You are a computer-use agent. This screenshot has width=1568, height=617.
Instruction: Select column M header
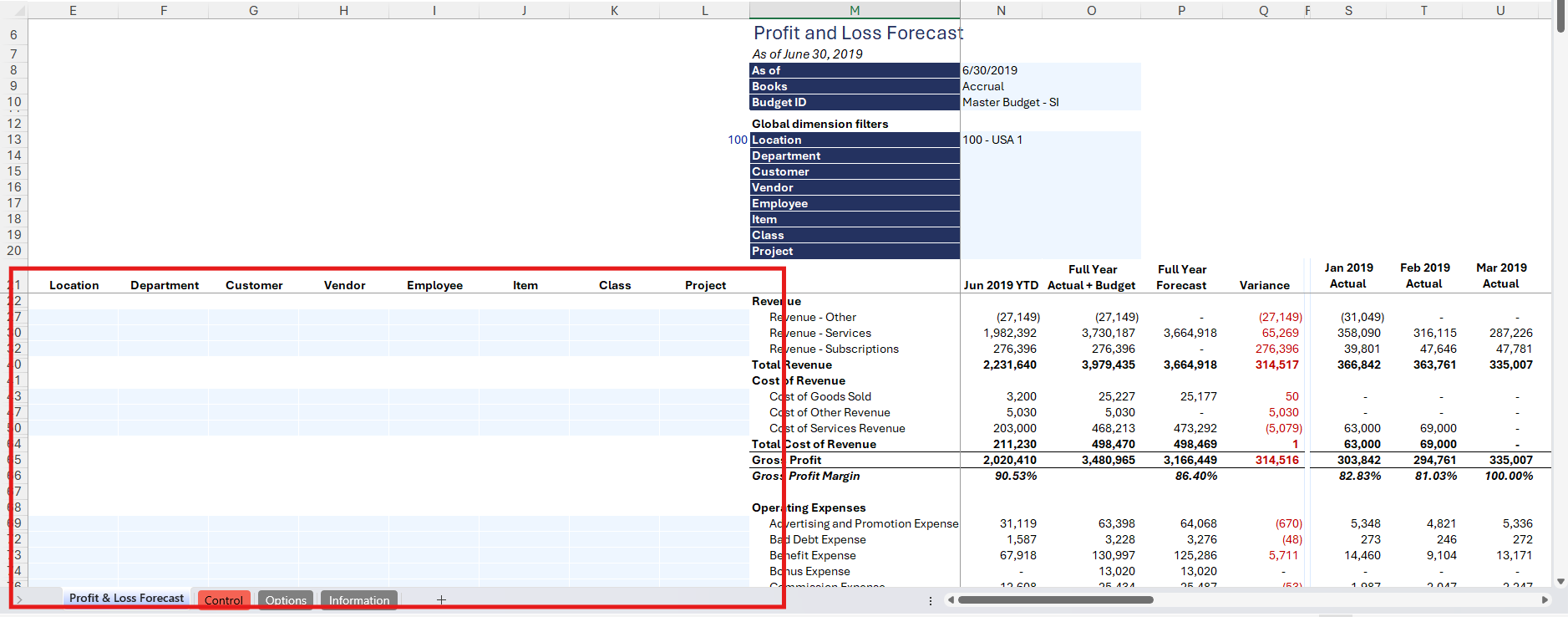[854, 10]
